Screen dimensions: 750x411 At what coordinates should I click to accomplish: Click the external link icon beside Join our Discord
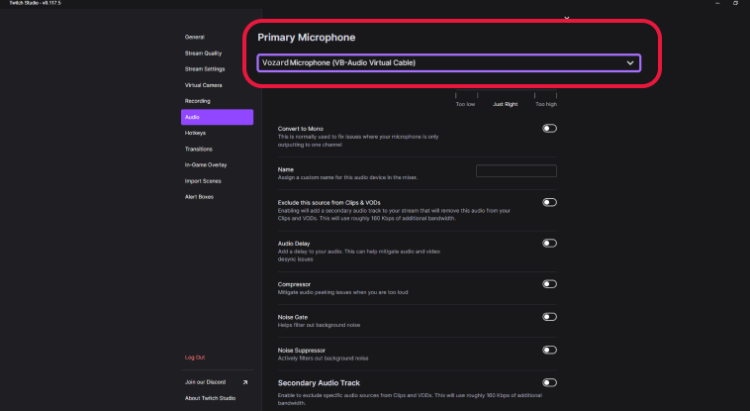tap(244, 382)
